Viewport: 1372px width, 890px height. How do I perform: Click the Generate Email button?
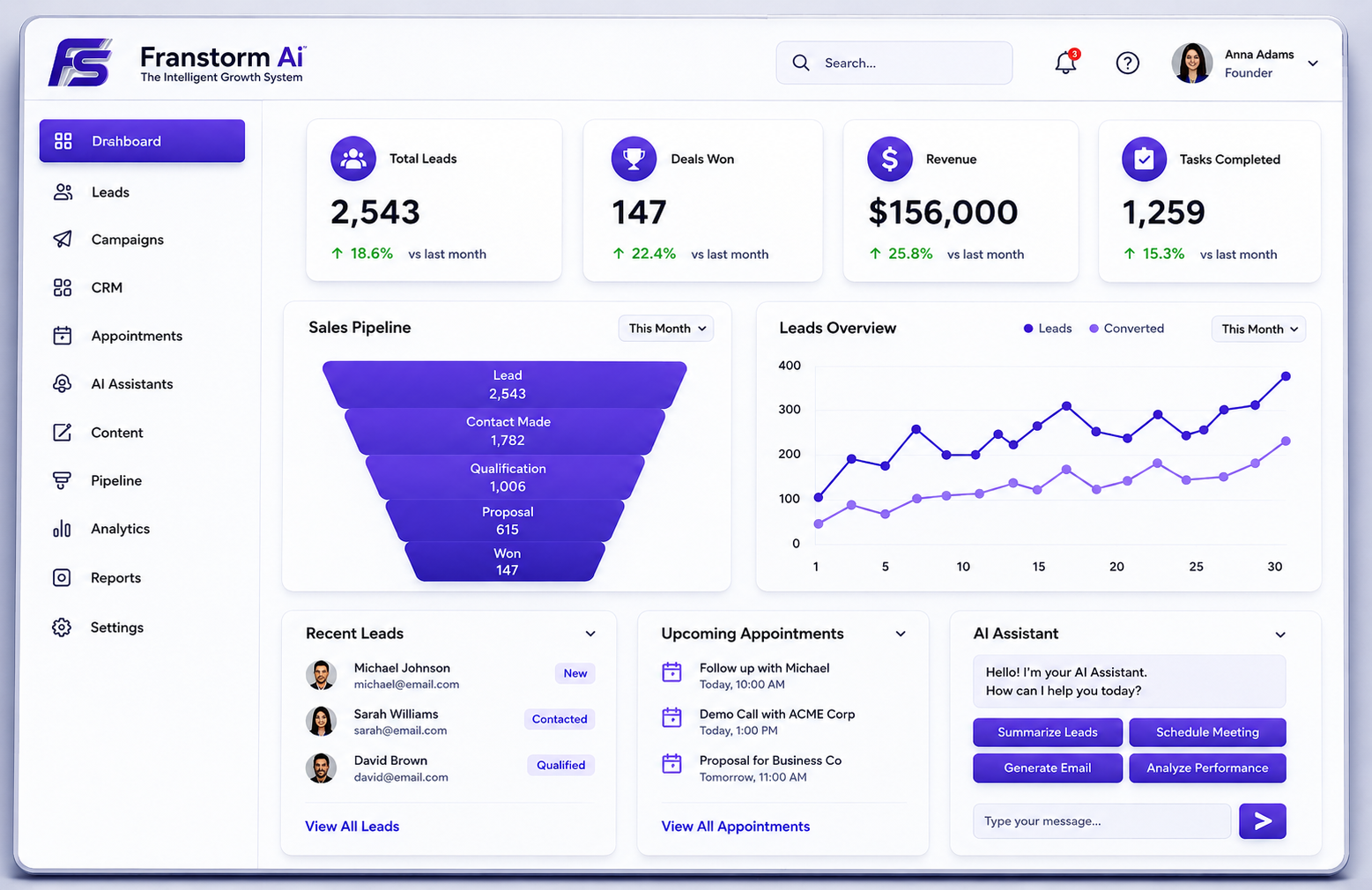1048,768
